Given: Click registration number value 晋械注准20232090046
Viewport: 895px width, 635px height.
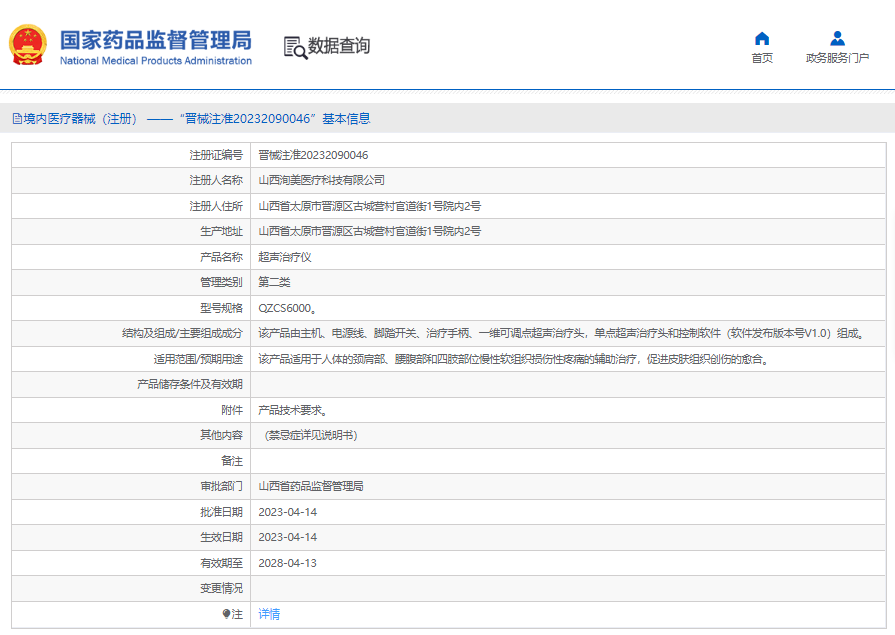Looking at the screenshot, I should tap(313, 155).
